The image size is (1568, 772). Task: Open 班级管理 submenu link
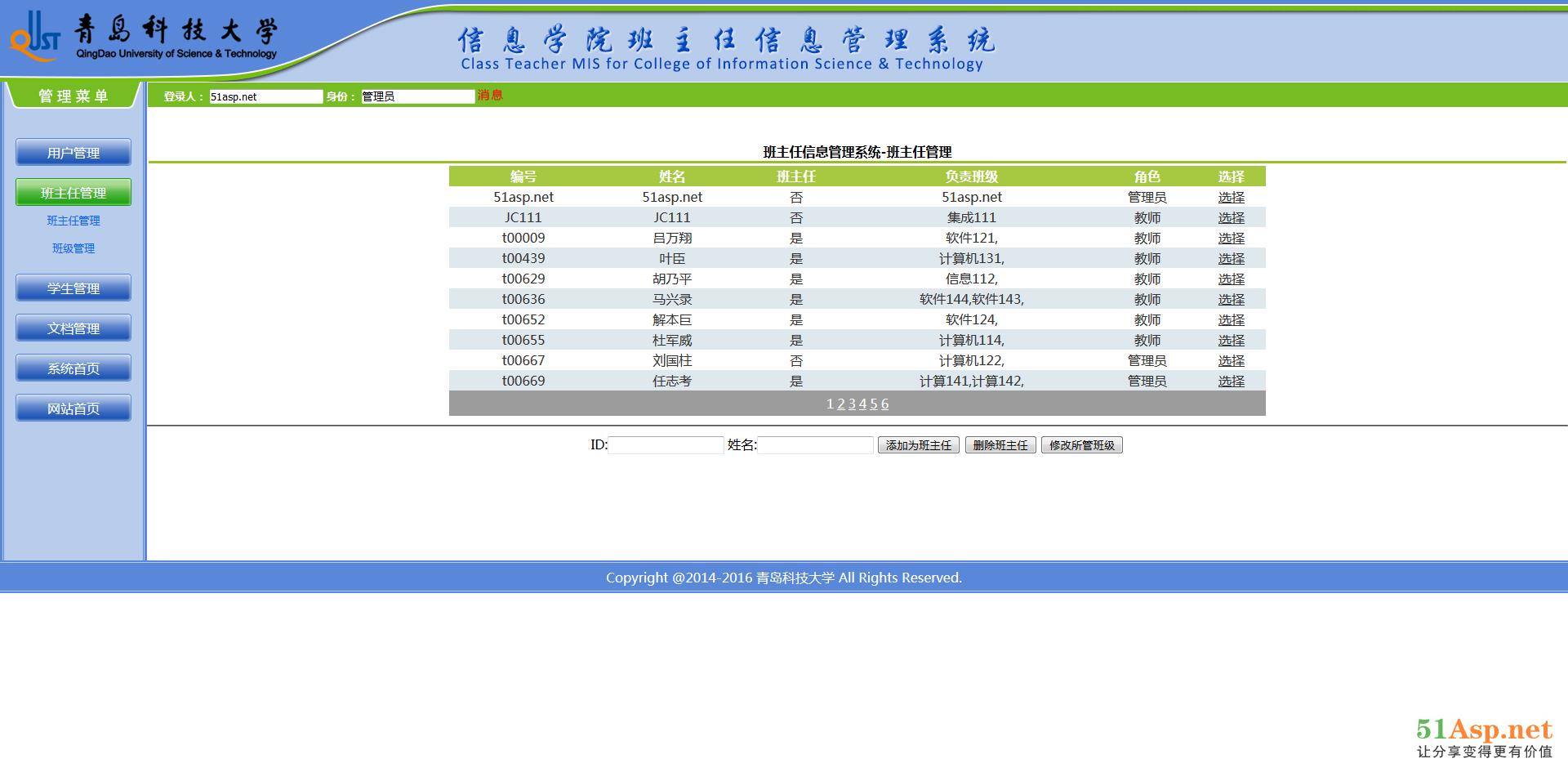click(73, 248)
